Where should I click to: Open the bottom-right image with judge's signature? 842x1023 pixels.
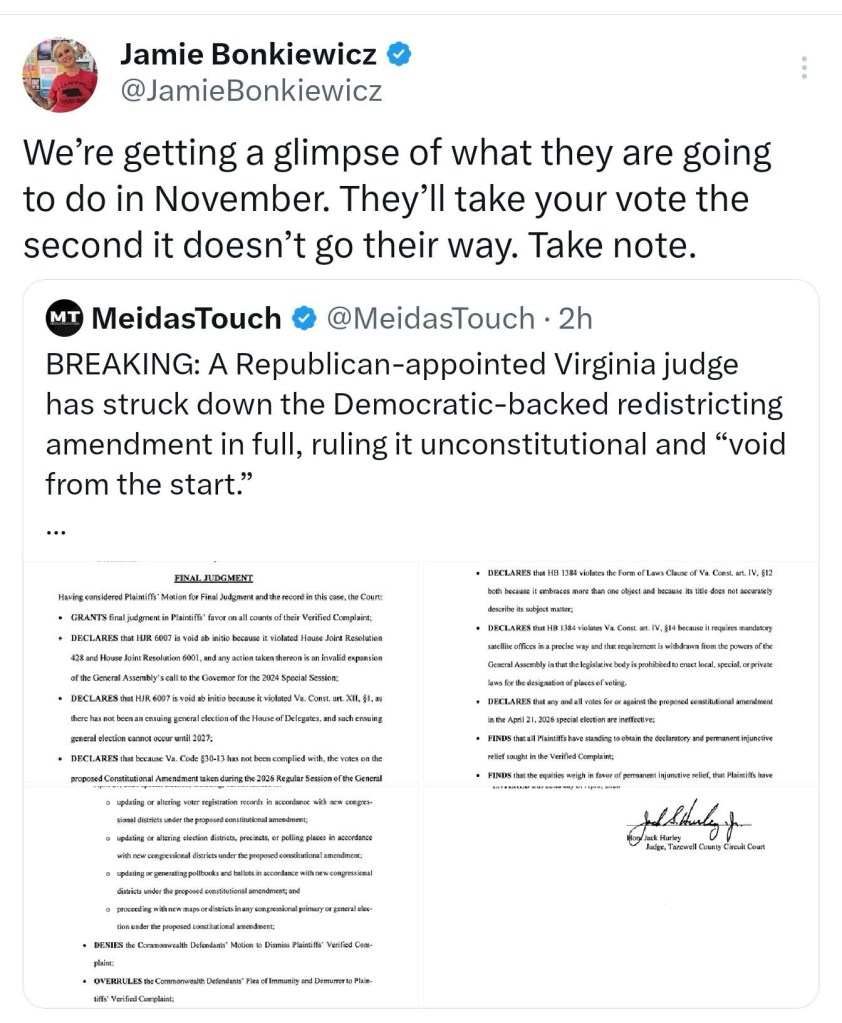tap(620, 896)
